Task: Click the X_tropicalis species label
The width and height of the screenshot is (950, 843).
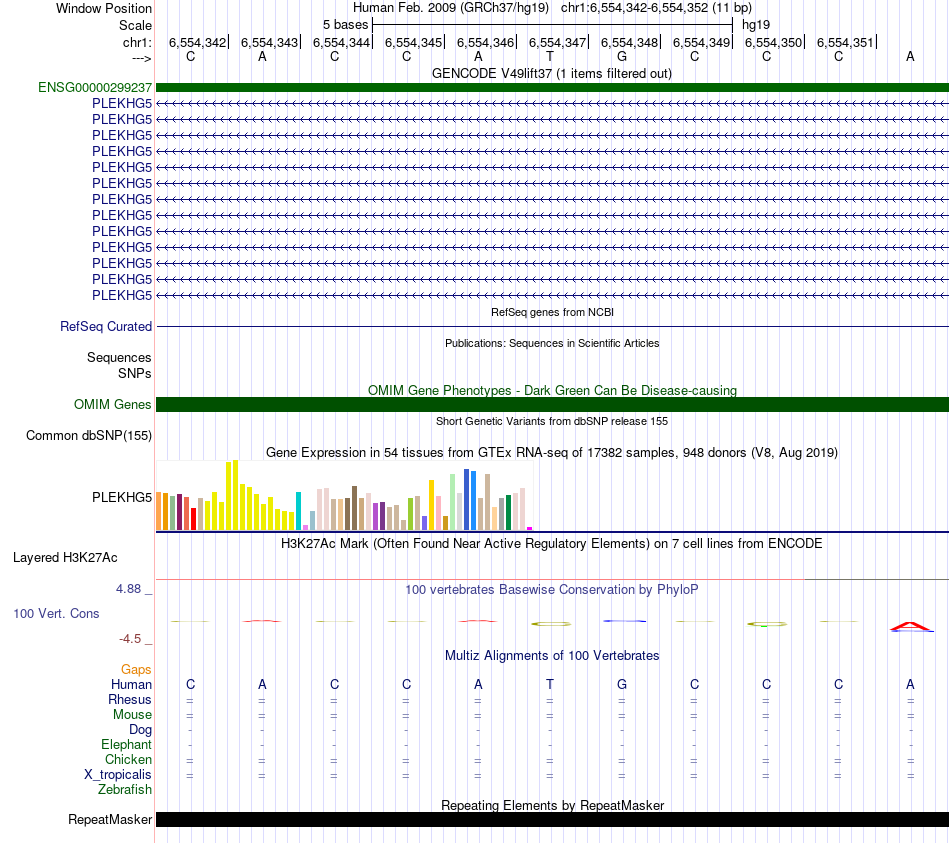Action: 118,775
